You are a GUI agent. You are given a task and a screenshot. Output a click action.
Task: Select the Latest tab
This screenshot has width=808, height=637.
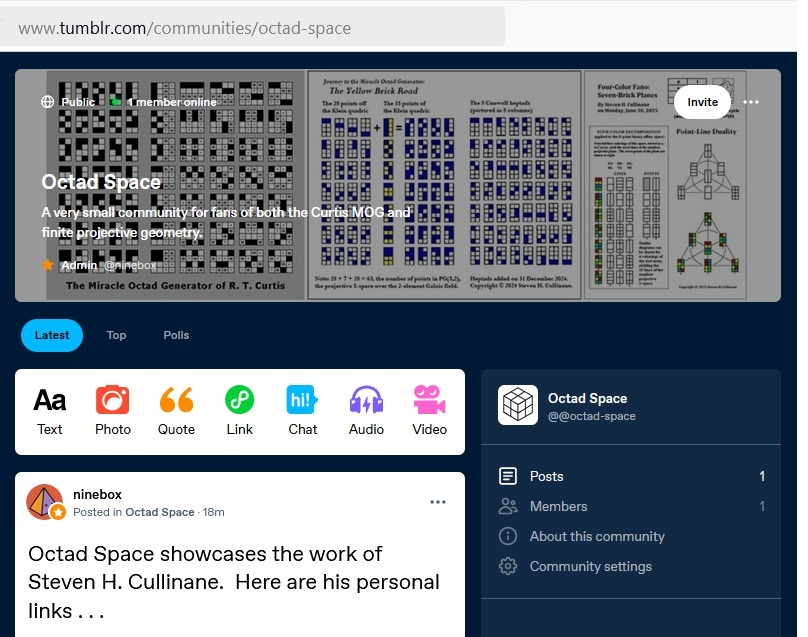[x=52, y=335]
